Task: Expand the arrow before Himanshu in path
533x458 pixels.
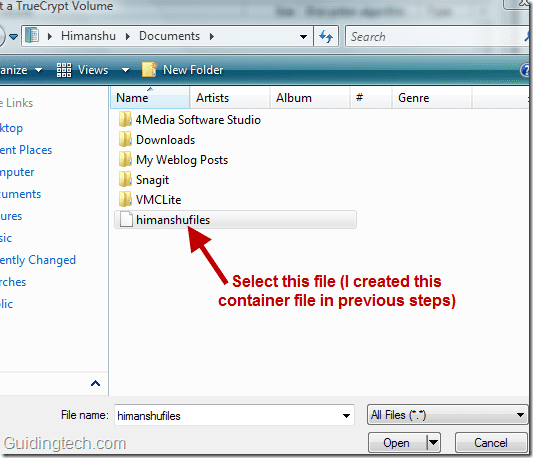Action: click(50, 36)
